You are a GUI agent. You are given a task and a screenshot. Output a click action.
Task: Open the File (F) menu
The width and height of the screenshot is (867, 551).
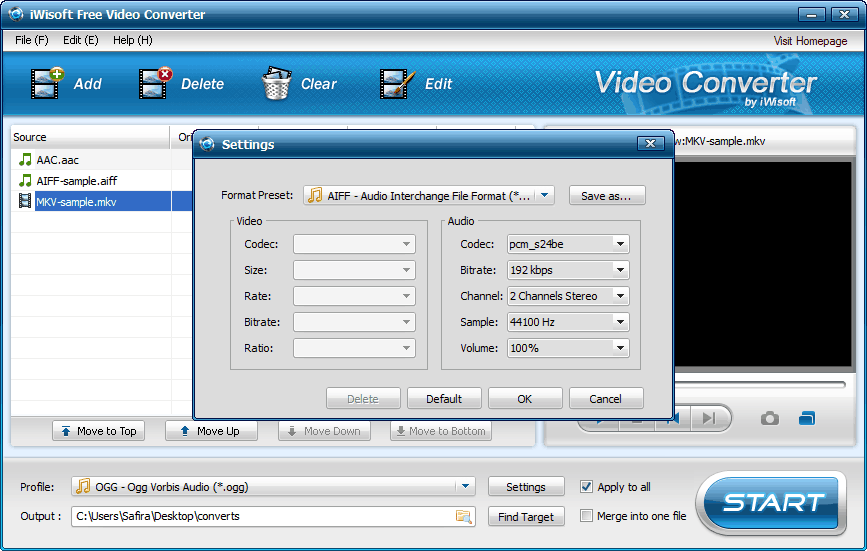32,40
